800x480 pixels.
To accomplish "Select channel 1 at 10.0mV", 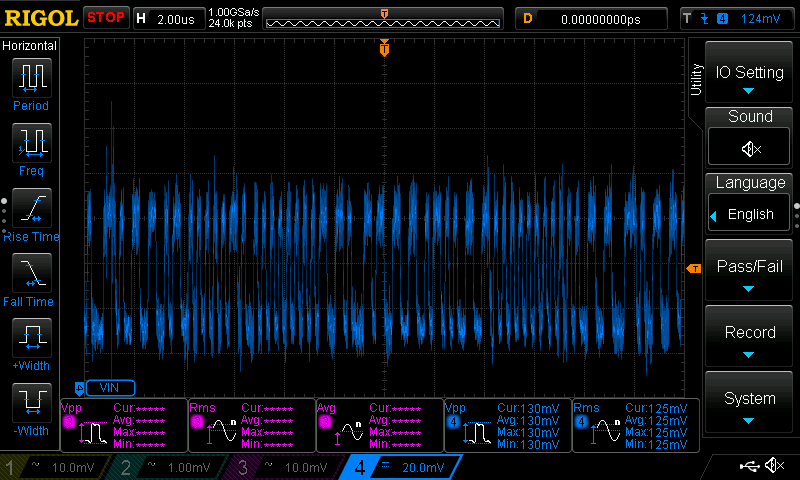I will tap(56, 467).
